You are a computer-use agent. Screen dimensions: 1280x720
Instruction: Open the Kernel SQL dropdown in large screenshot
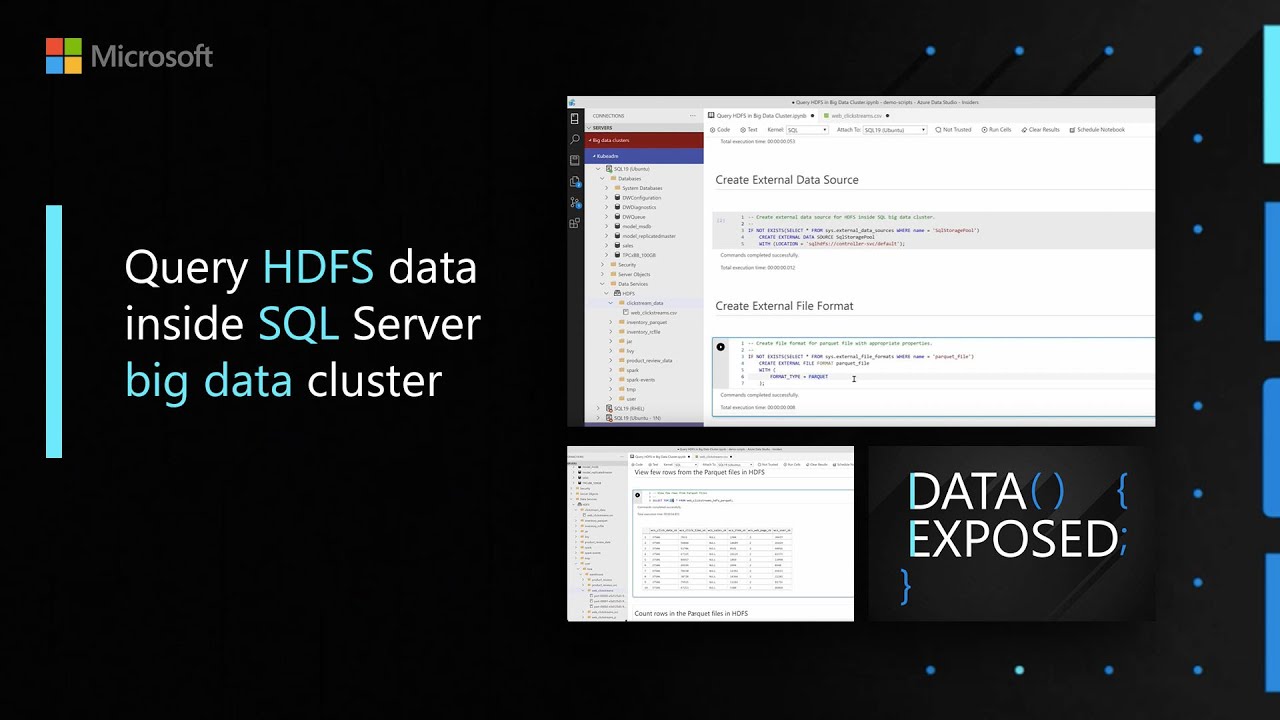tap(807, 130)
